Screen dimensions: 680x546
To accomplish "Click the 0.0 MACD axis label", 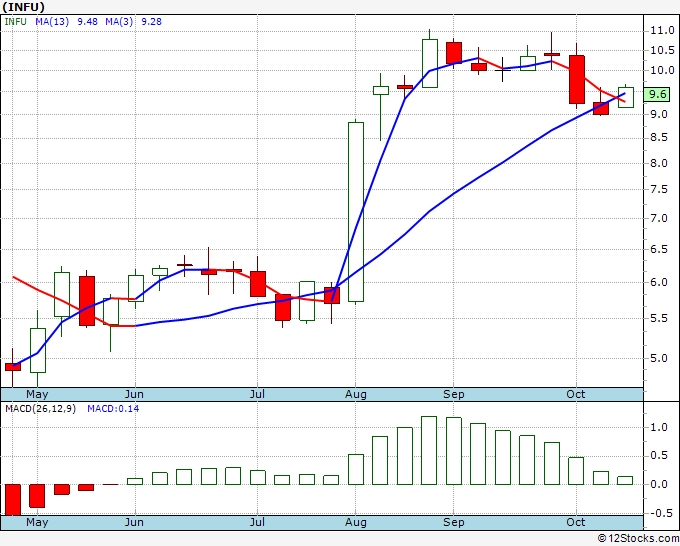I will pyautogui.click(x=659, y=484).
